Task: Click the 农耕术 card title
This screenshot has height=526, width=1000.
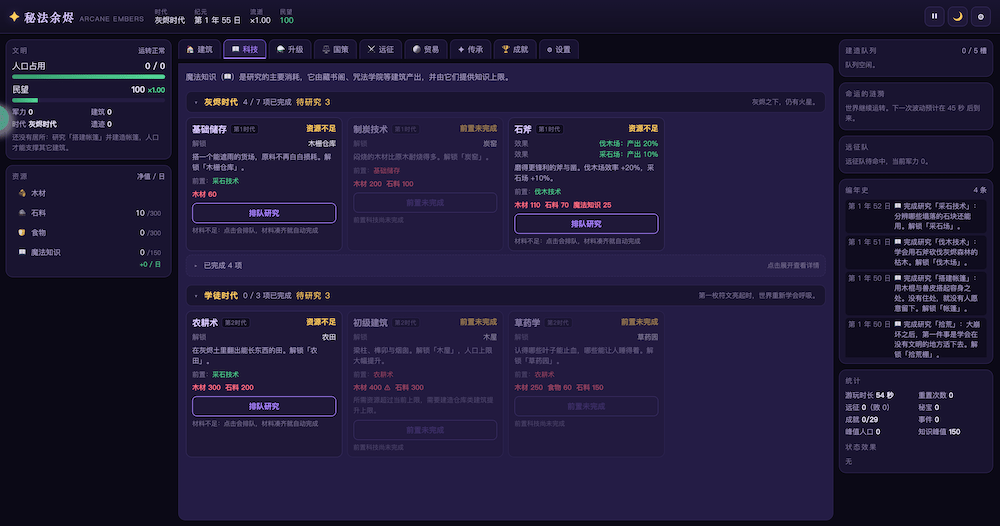Action: coord(205,323)
